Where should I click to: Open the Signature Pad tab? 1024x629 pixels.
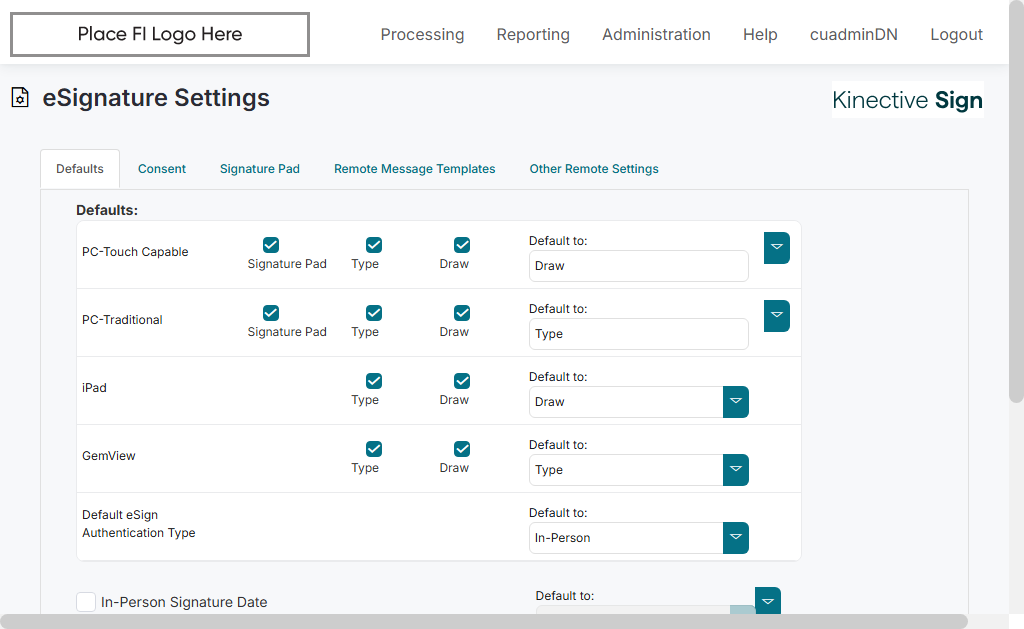[260, 169]
